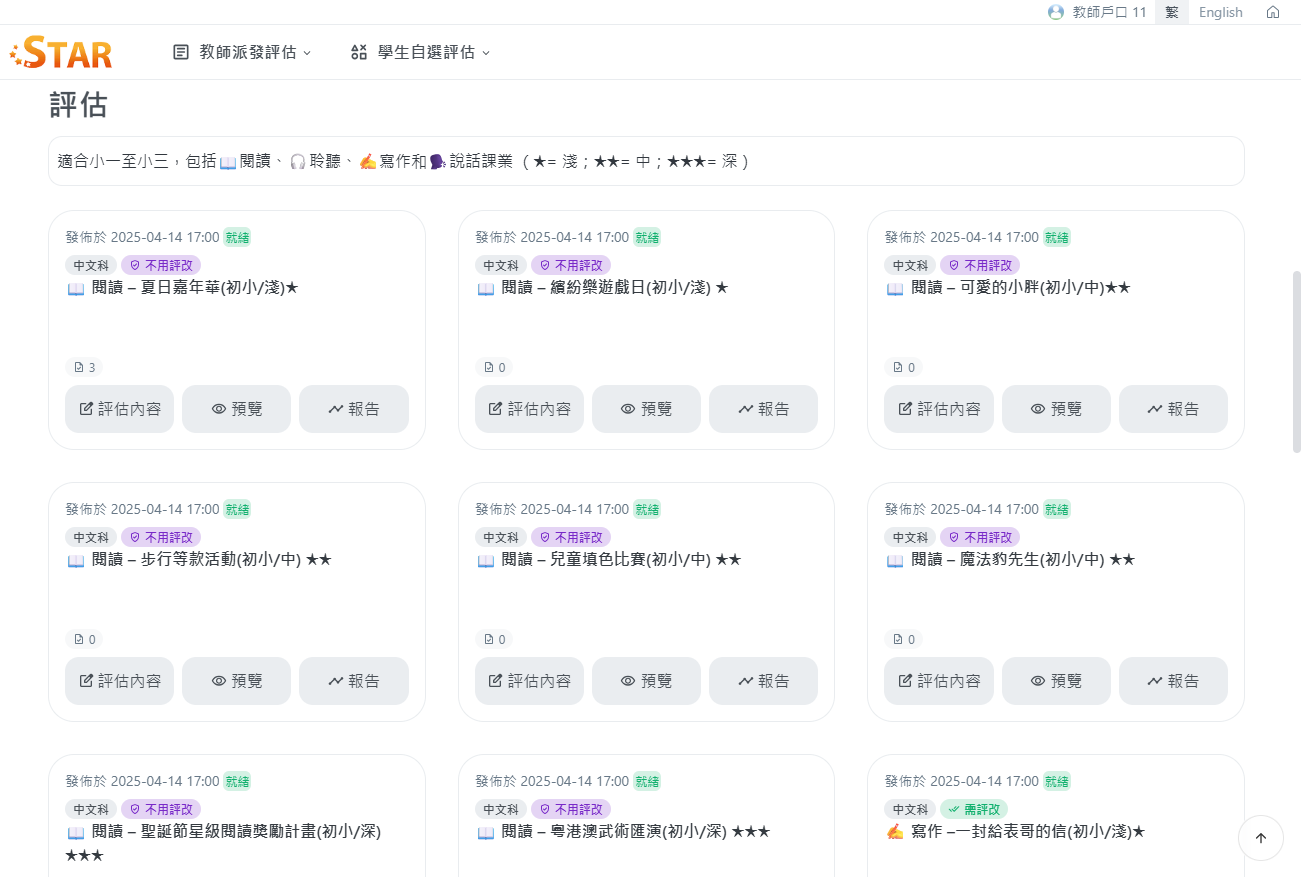The height and width of the screenshot is (877, 1301).
Task: Preview the 夏日嘉年華 reading assessment
Action: click(236, 409)
